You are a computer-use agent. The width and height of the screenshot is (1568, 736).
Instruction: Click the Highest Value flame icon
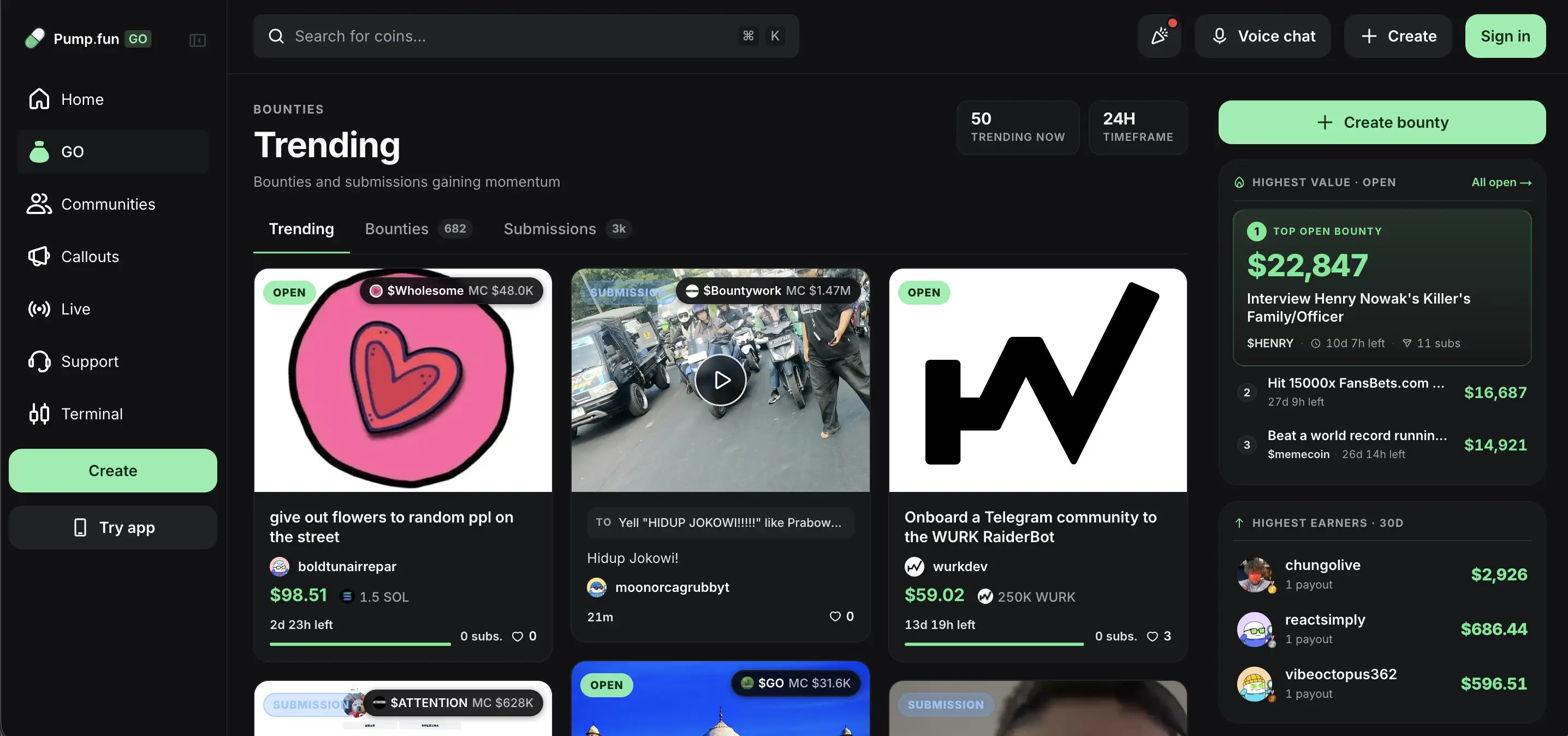[1239, 182]
